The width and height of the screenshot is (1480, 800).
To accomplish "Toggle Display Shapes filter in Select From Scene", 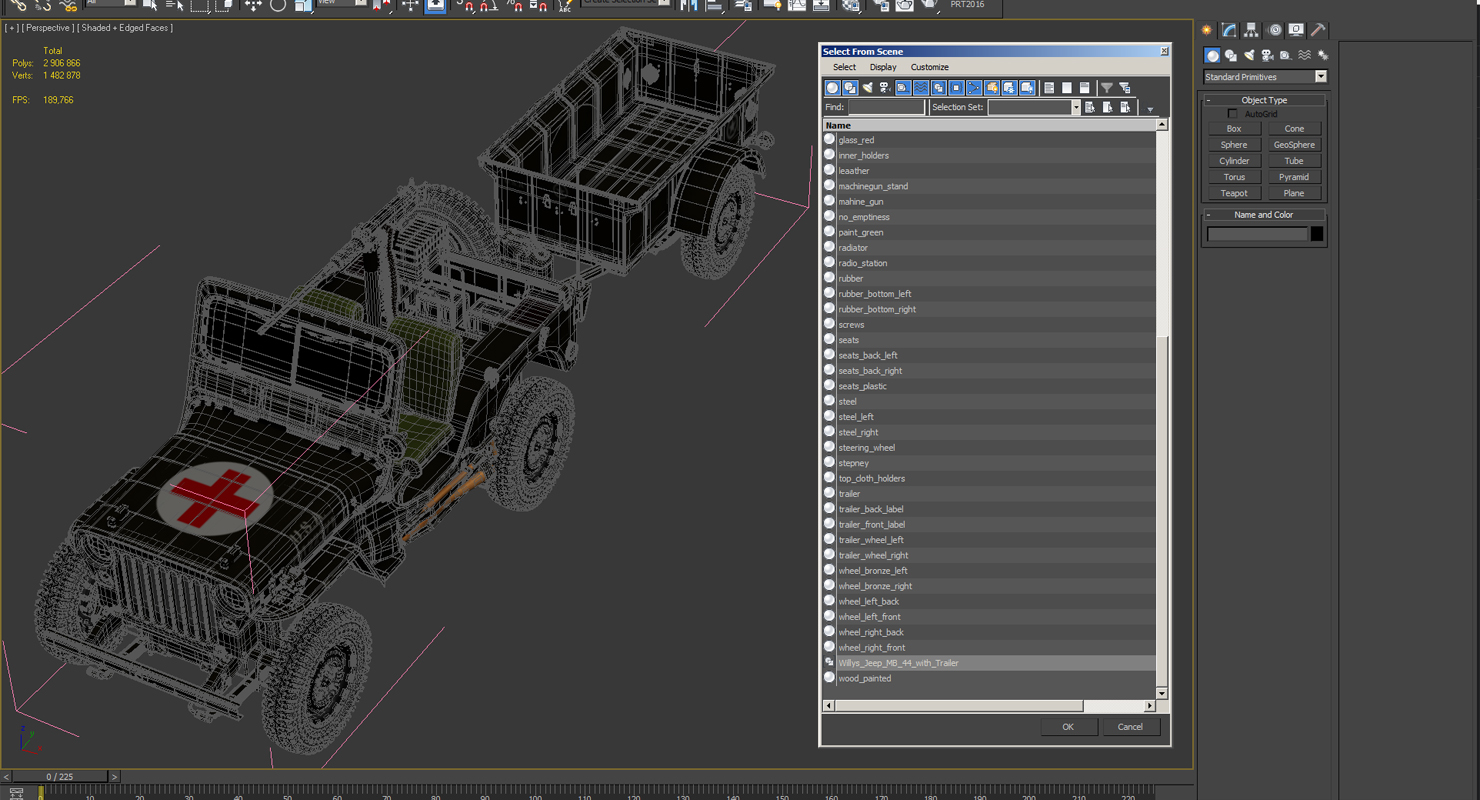I will pos(850,88).
